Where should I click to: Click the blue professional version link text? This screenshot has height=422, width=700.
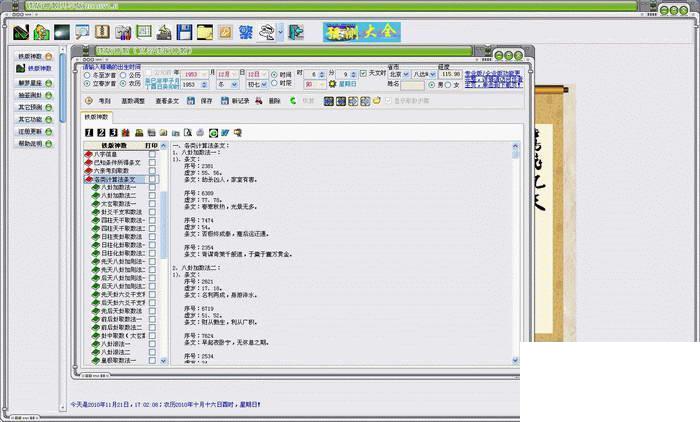[493, 79]
